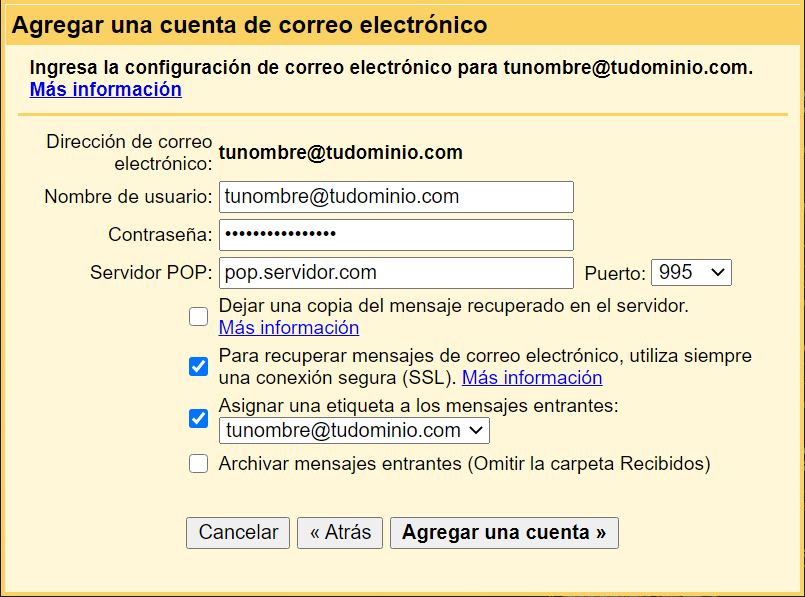The width and height of the screenshot is (805, 597).
Task: Click the Nombre de usuario input field
Action: tap(396, 197)
